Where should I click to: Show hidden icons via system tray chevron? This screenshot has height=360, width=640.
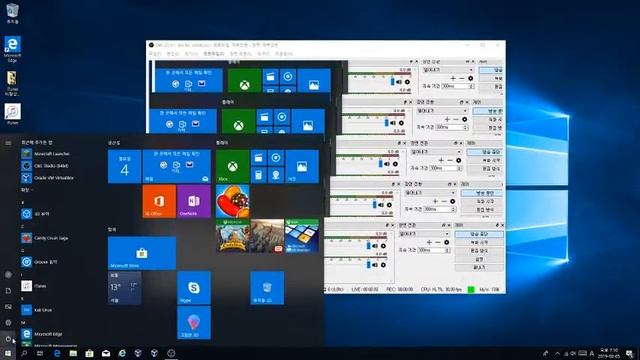pos(558,353)
